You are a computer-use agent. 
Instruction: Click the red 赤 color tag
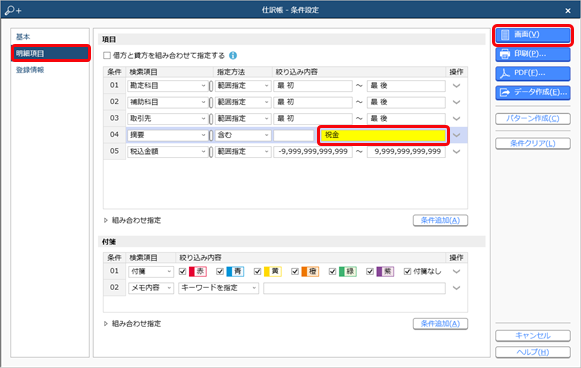tap(197, 272)
